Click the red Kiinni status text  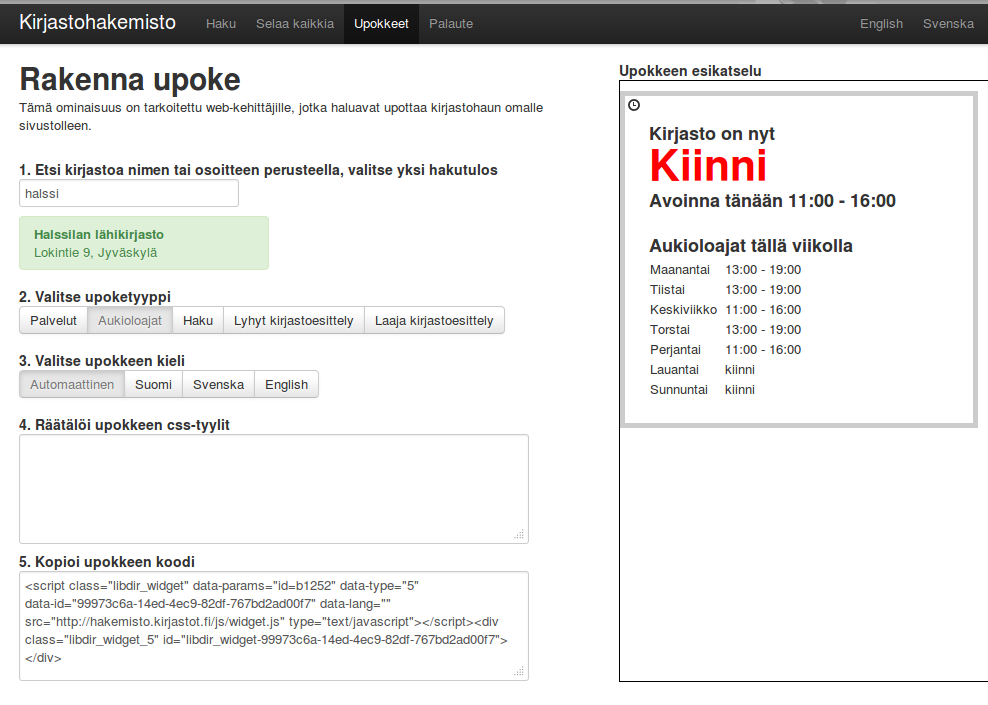708,166
